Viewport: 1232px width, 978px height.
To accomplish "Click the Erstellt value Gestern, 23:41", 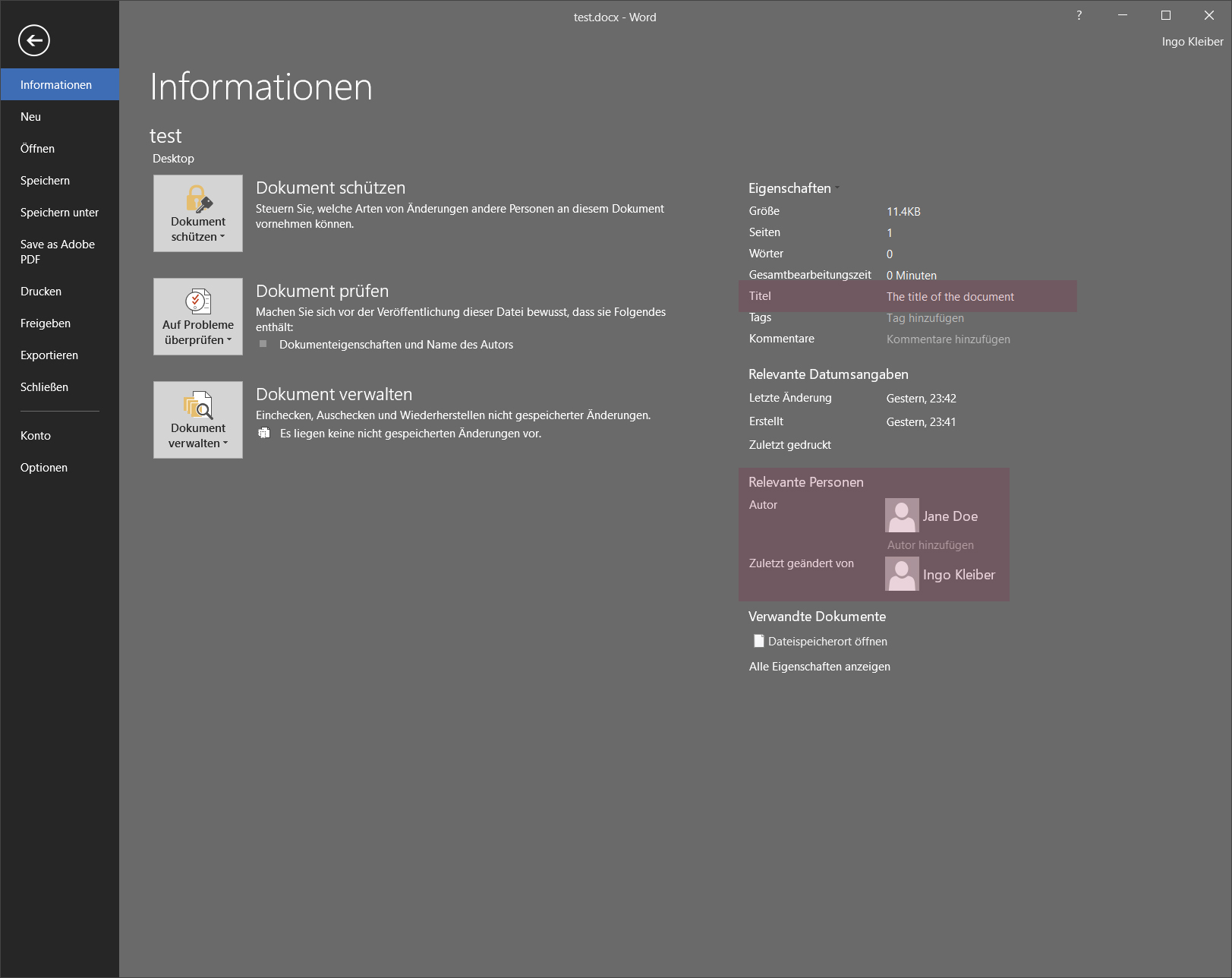I will [x=921, y=421].
